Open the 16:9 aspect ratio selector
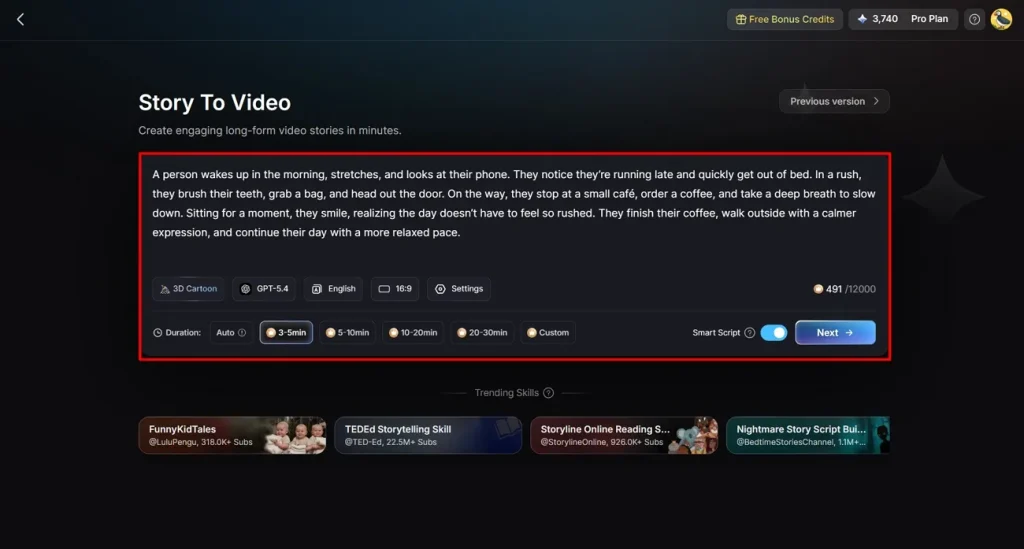This screenshot has width=1024, height=549. (394, 289)
